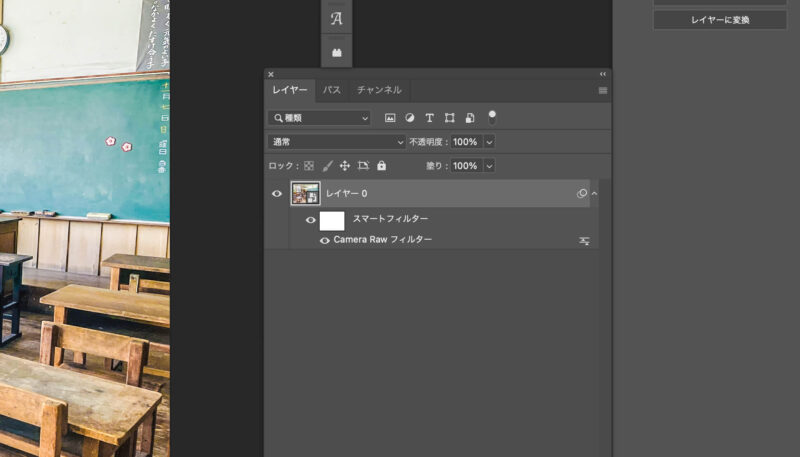Select the white smart filter mask thumbnail
This screenshot has height=457, width=800.
coord(332,221)
